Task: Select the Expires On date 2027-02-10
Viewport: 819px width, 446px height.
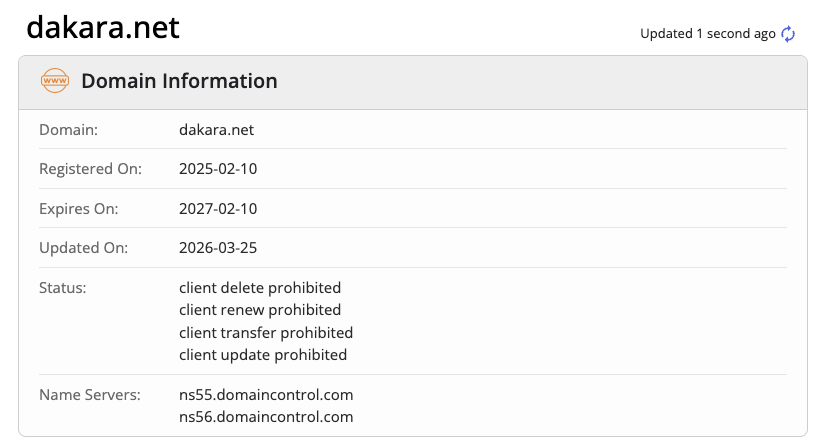Action: click(218, 209)
